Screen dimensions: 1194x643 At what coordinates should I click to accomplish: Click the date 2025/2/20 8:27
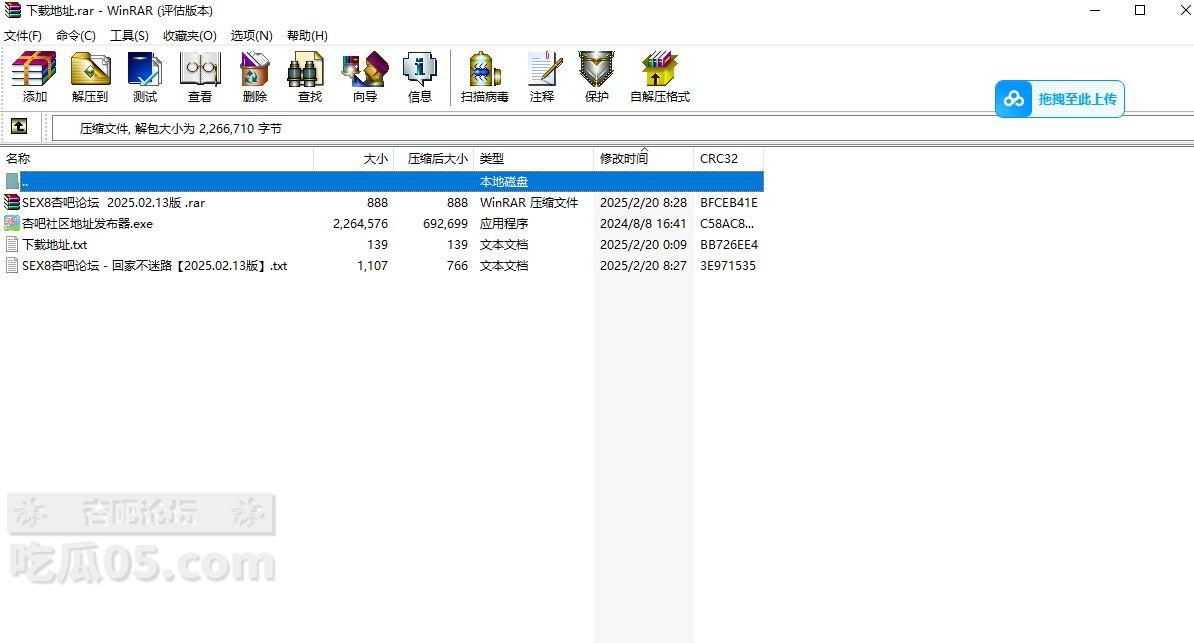pos(643,266)
